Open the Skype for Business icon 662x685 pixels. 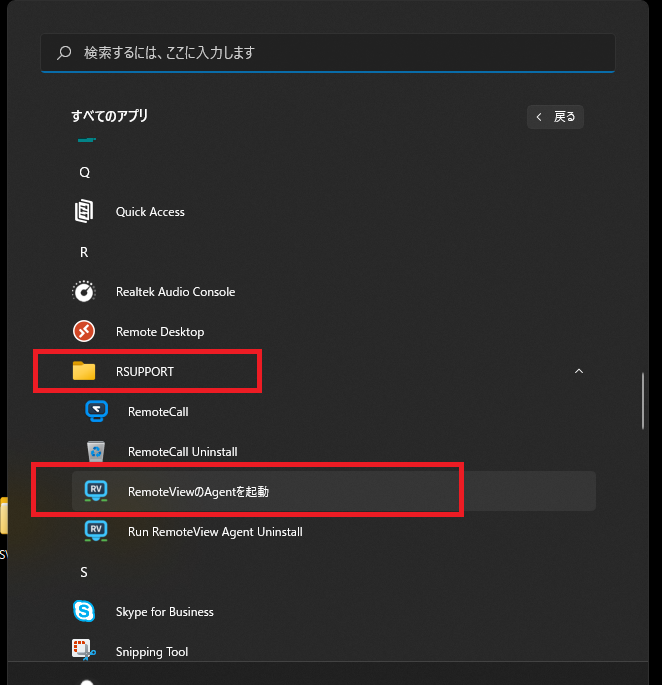click(x=83, y=611)
